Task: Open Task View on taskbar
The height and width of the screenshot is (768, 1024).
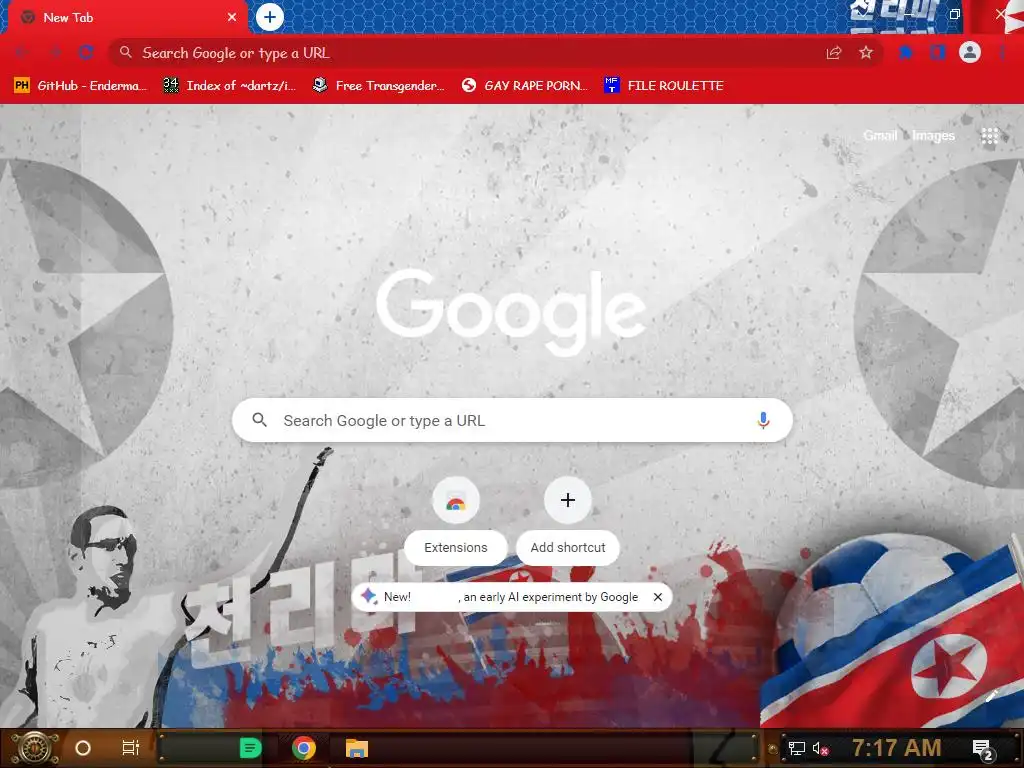Action: click(131, 748)
